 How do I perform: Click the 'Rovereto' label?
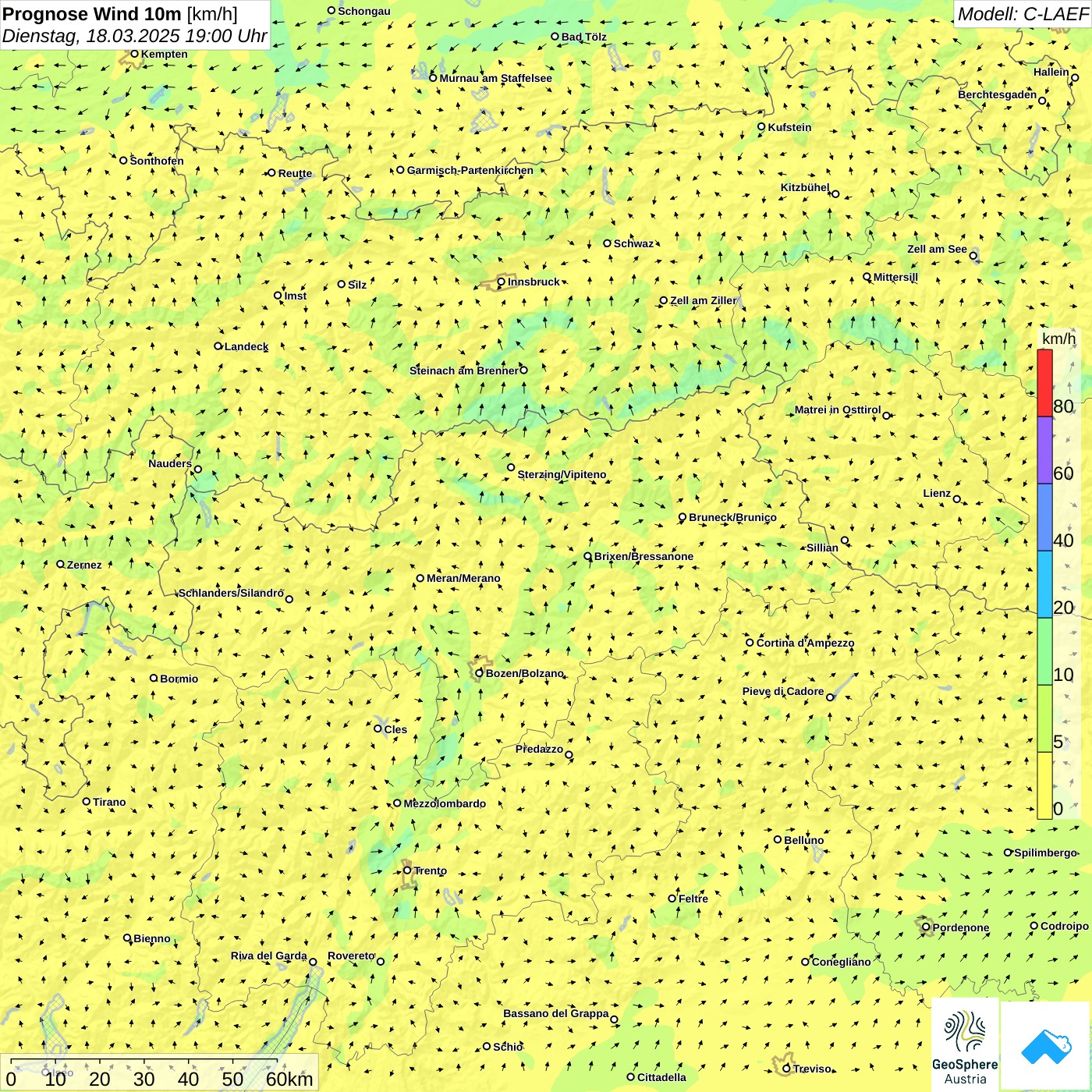(351, 955)
